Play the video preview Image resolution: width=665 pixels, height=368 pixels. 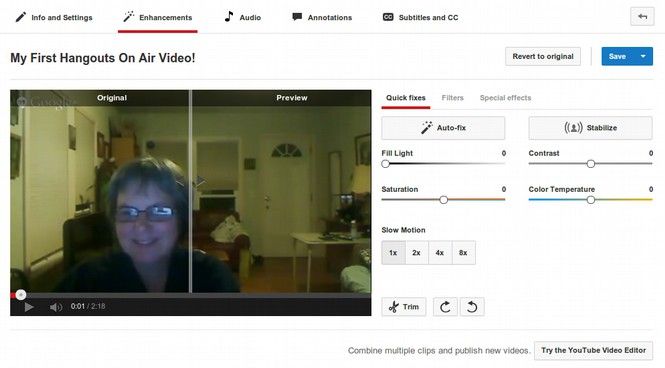29,307
